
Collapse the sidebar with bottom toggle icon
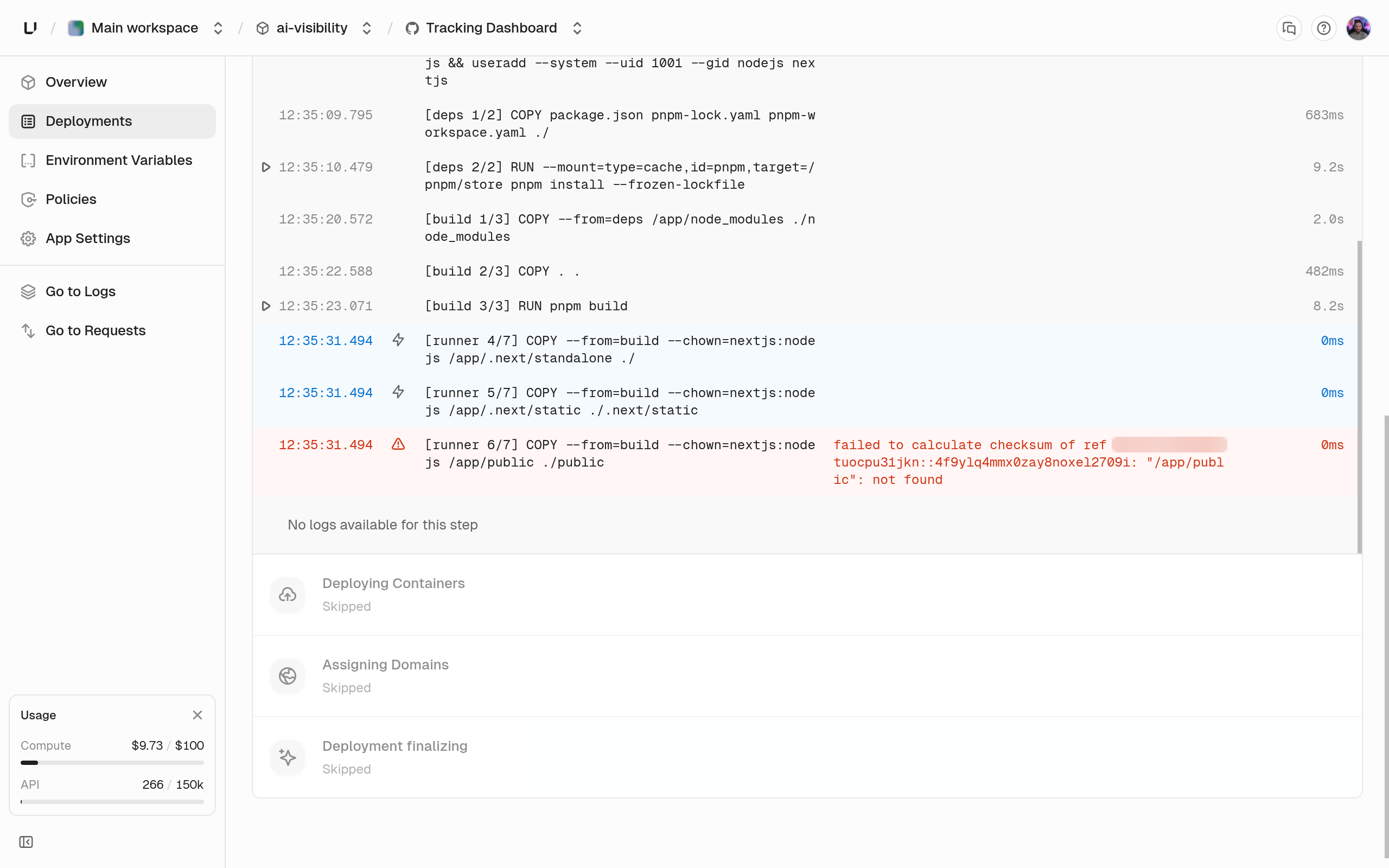point(26,842)
